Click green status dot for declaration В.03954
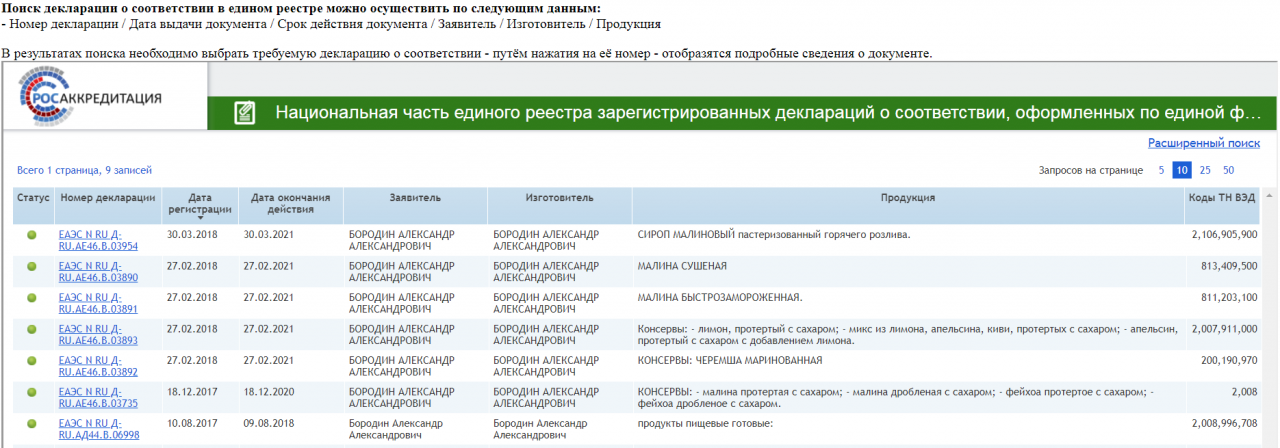 coord(32,235)
